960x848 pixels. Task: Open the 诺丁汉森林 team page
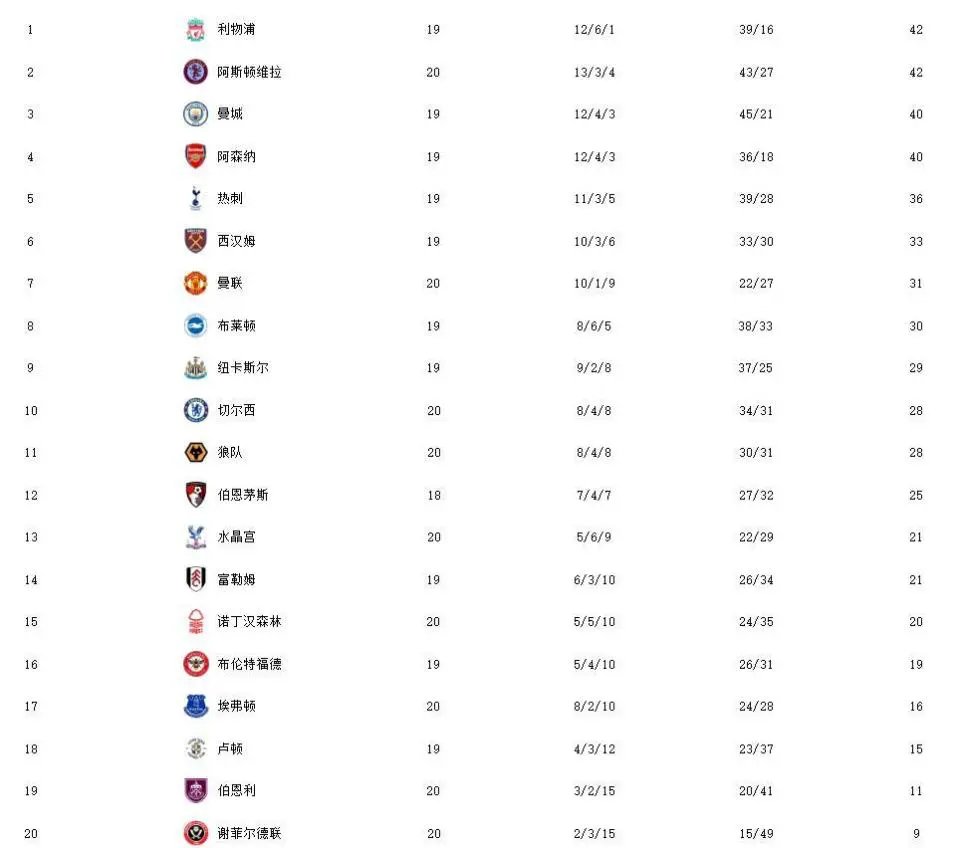point(249,621)
